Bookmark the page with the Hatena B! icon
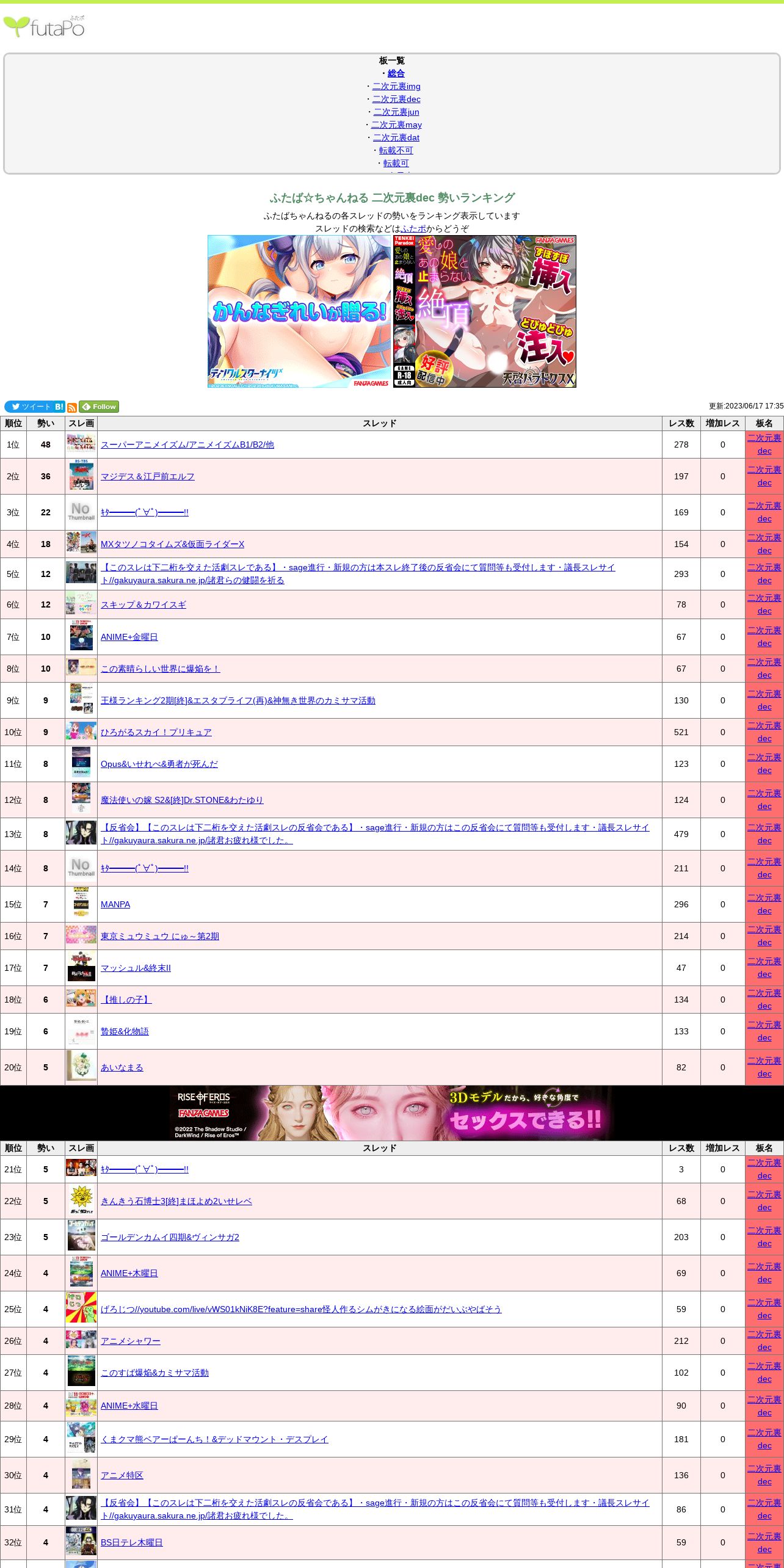 59,407
